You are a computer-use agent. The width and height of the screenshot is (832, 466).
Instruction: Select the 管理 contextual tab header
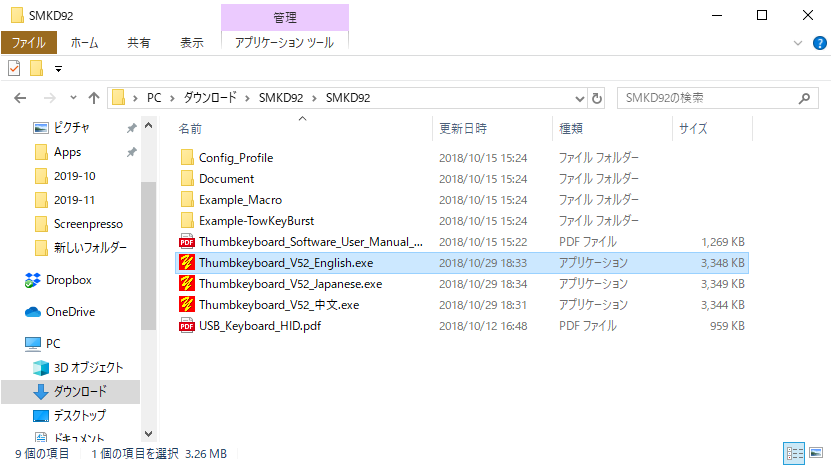pyautogui.click(x=285, y=18)
